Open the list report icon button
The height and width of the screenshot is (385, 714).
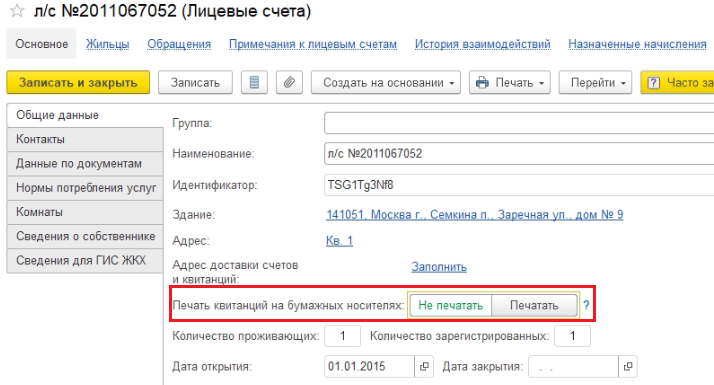254,82
